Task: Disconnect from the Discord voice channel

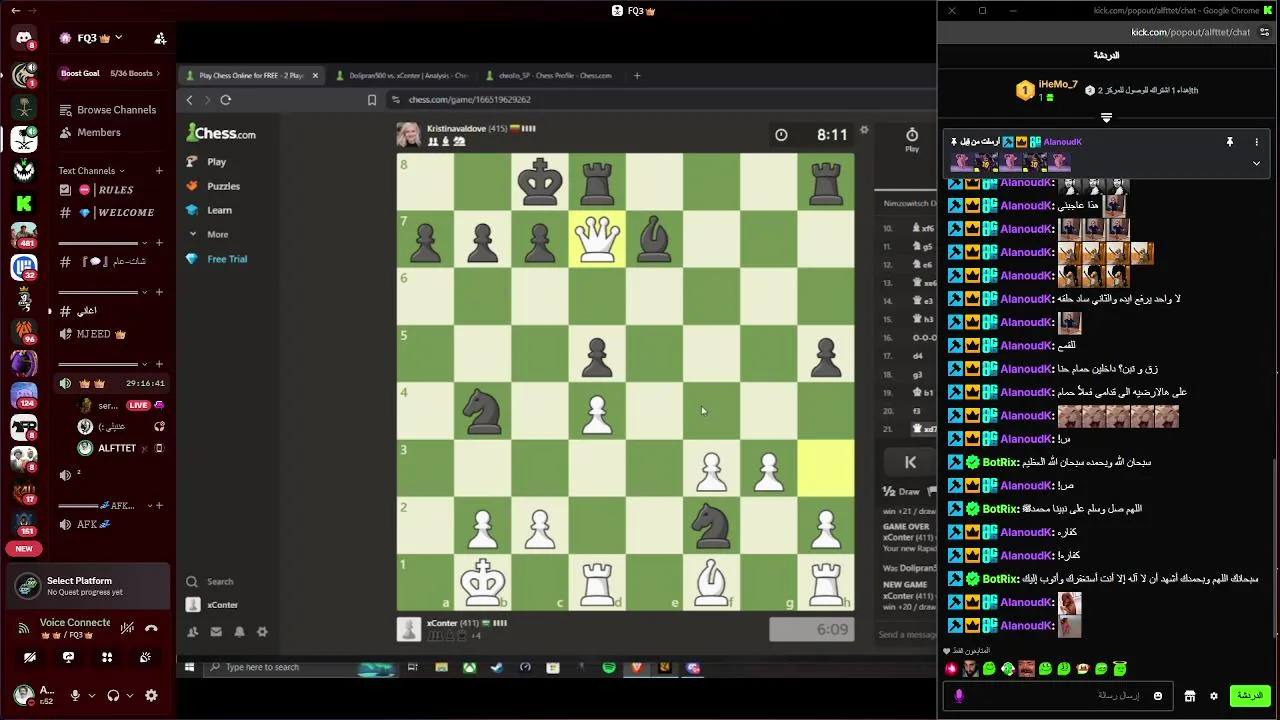Action: pos(151,628)
